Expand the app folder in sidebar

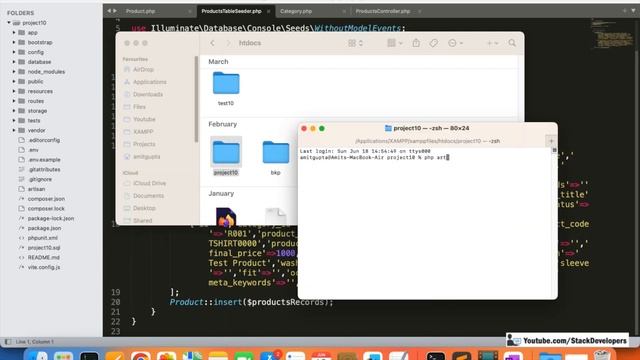tap(14, 33)
